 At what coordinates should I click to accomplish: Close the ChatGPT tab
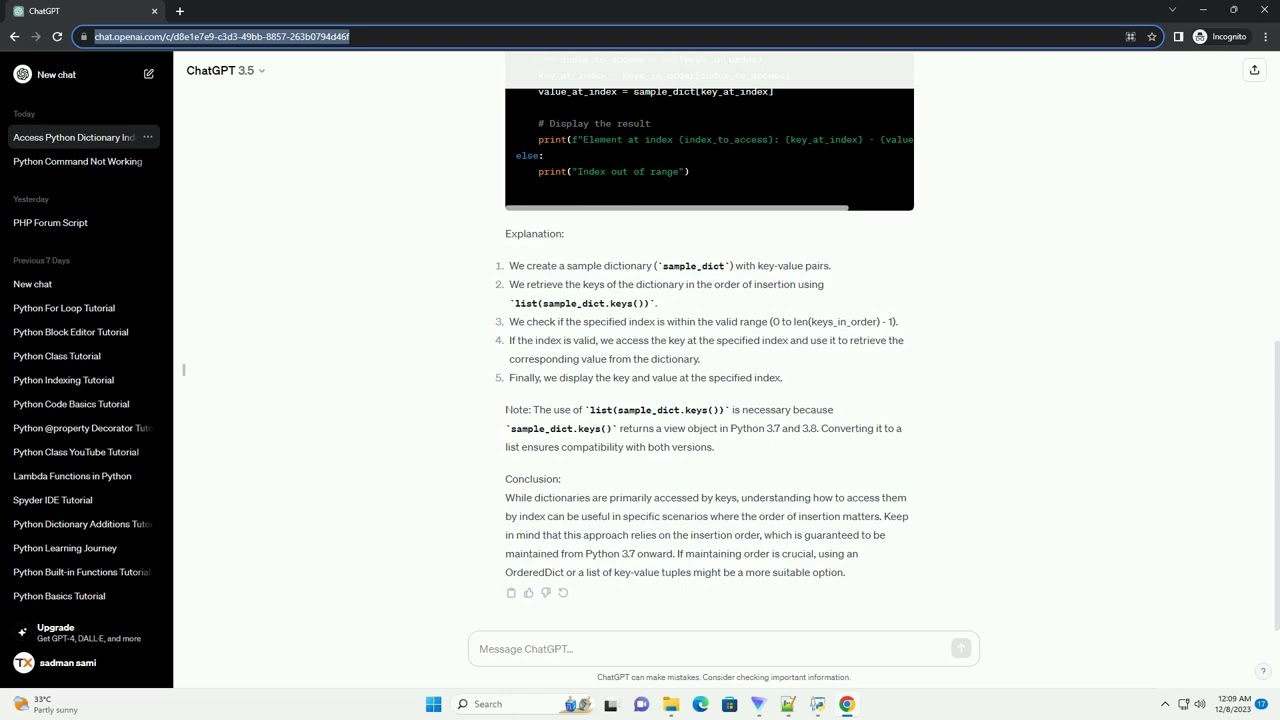click(154, 11)
